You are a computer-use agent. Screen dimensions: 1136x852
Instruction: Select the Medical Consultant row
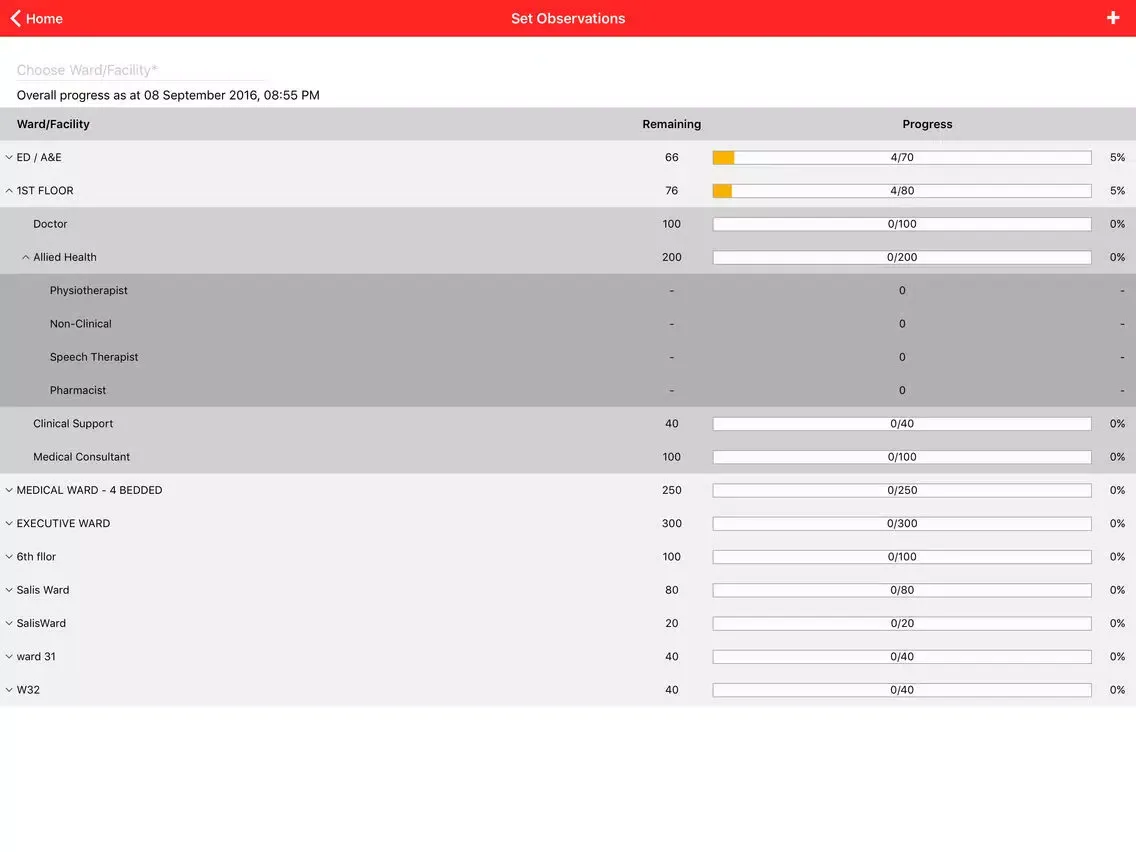[x=568, y=457]
